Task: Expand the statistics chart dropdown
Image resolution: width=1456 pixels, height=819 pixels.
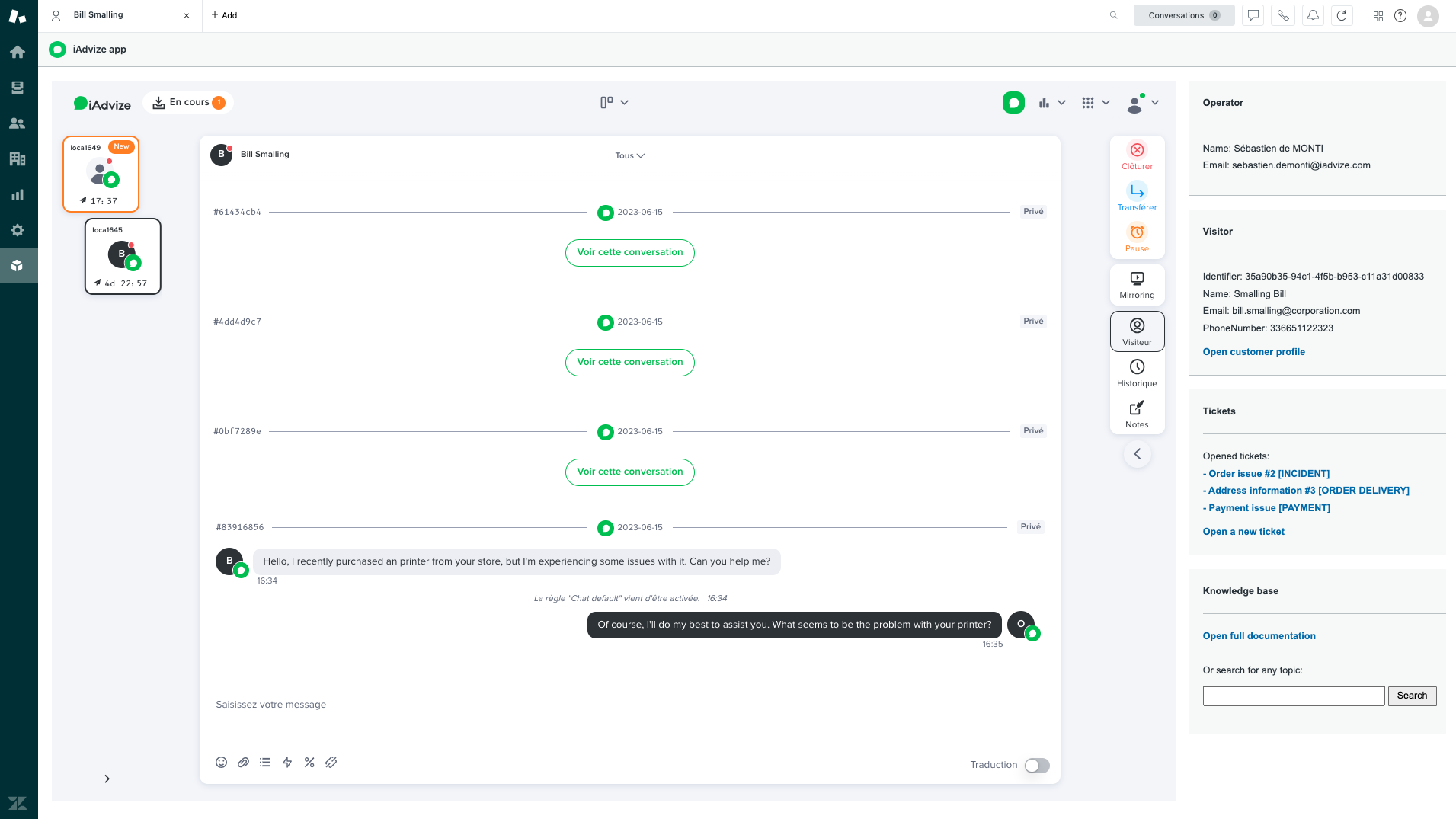Action: [x=1051, y=103]
